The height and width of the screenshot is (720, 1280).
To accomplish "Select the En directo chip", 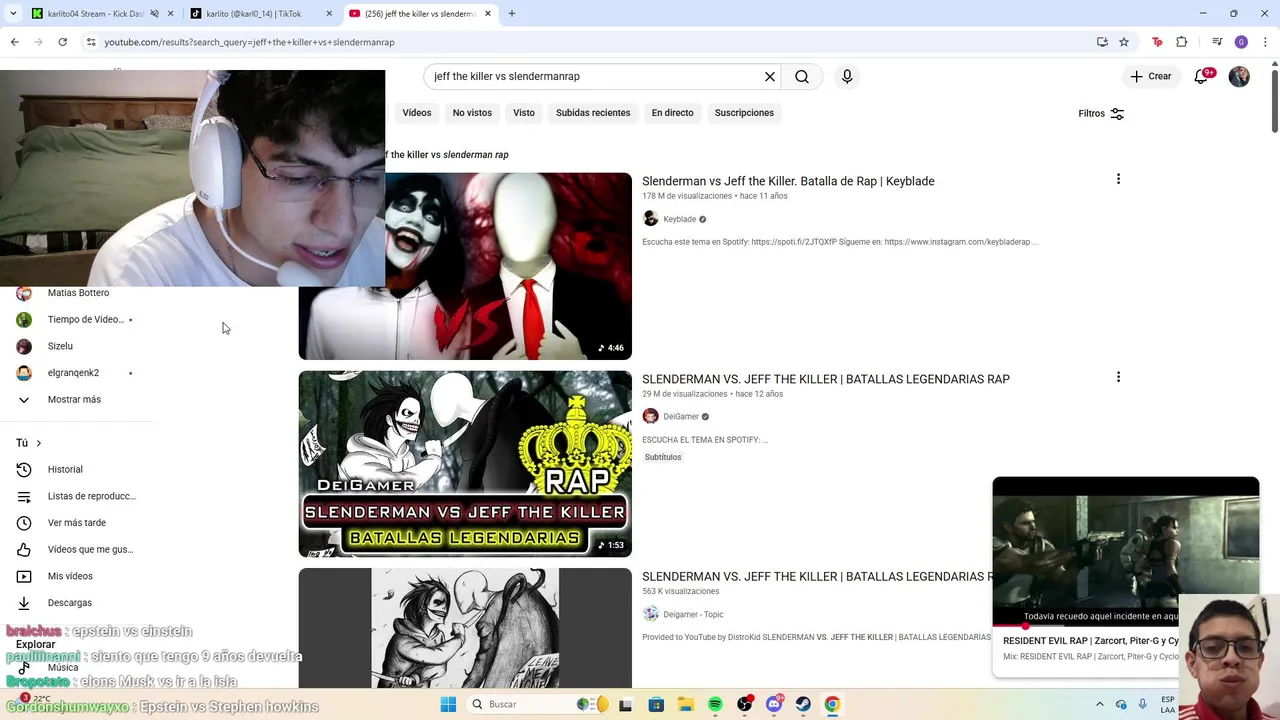I will (672, 113).
